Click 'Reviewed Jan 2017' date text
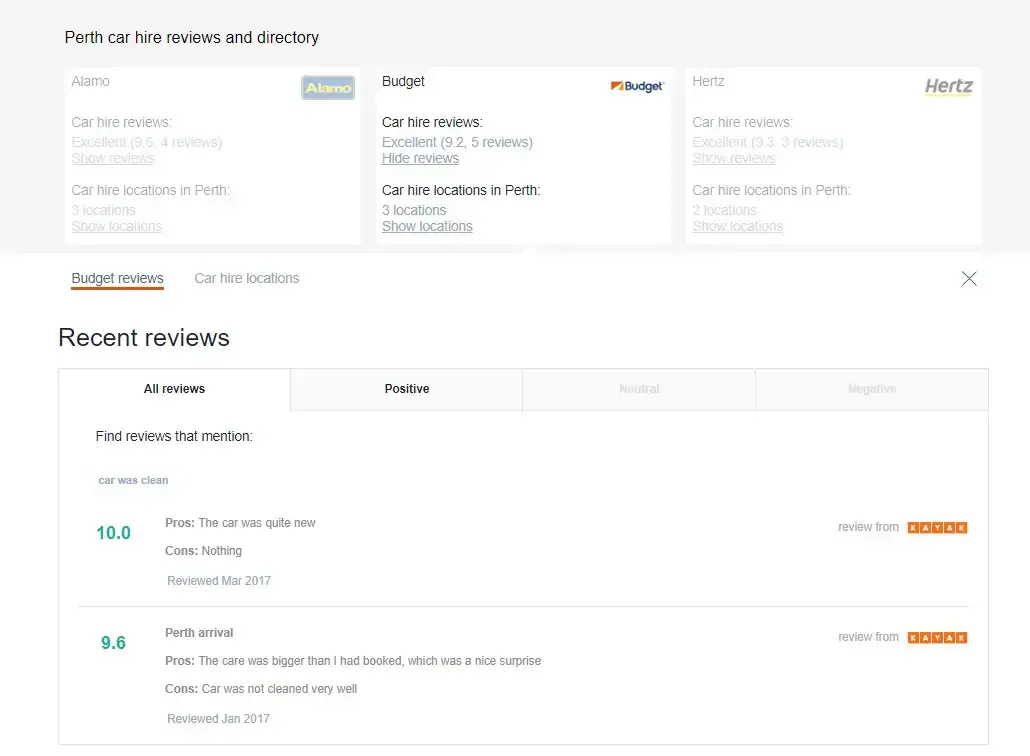The width and height of the screenshot is (1030, 756). tap(218, 719)
